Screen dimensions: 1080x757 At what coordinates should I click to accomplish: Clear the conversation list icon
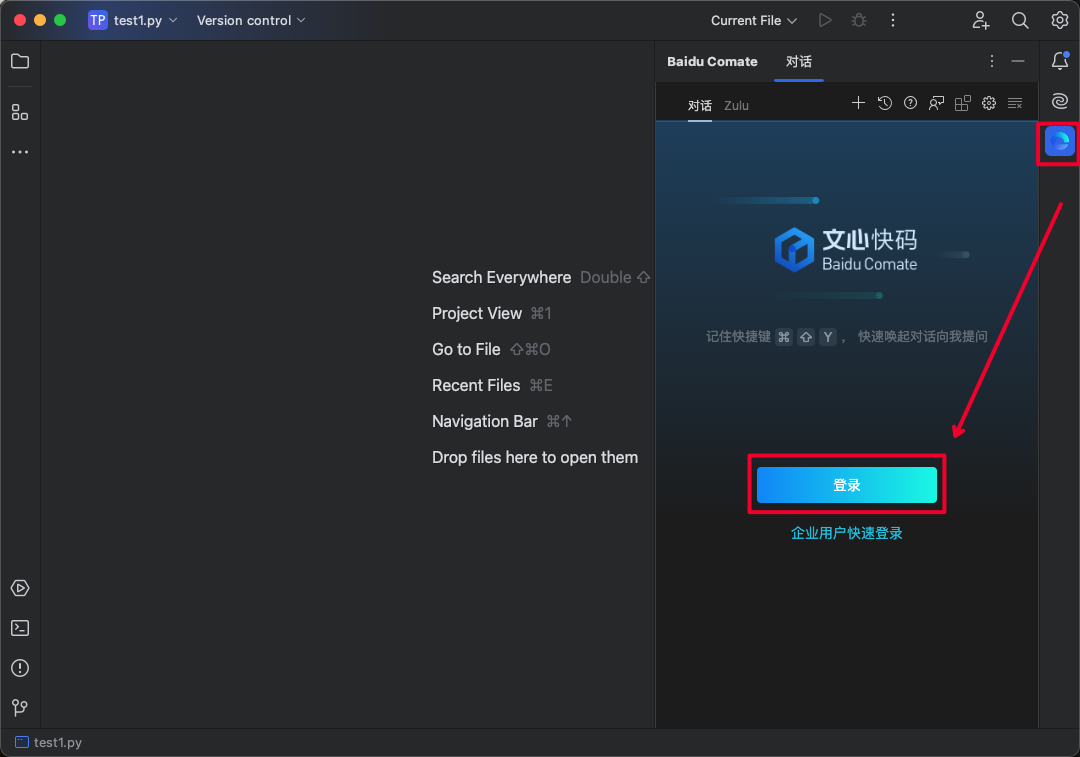[1015, 103]
